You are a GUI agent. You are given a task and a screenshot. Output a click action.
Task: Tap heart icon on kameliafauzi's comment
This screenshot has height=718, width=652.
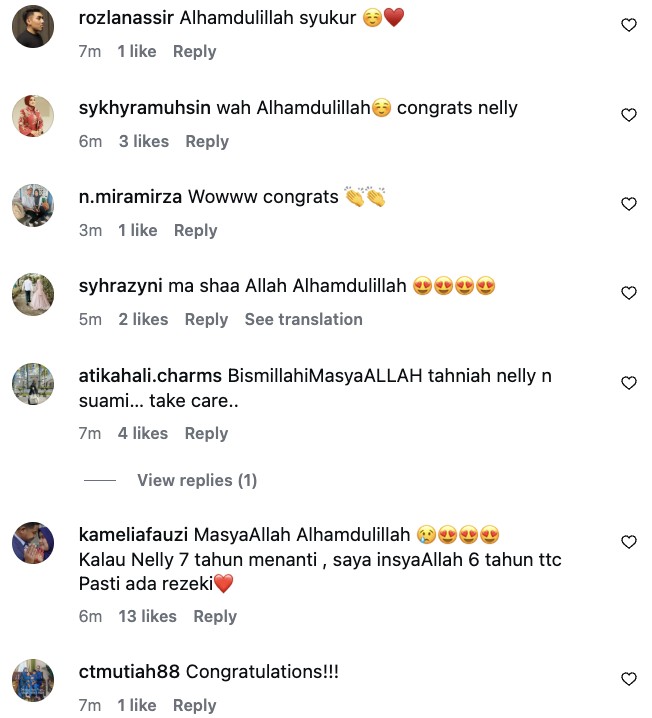point(629,542)
